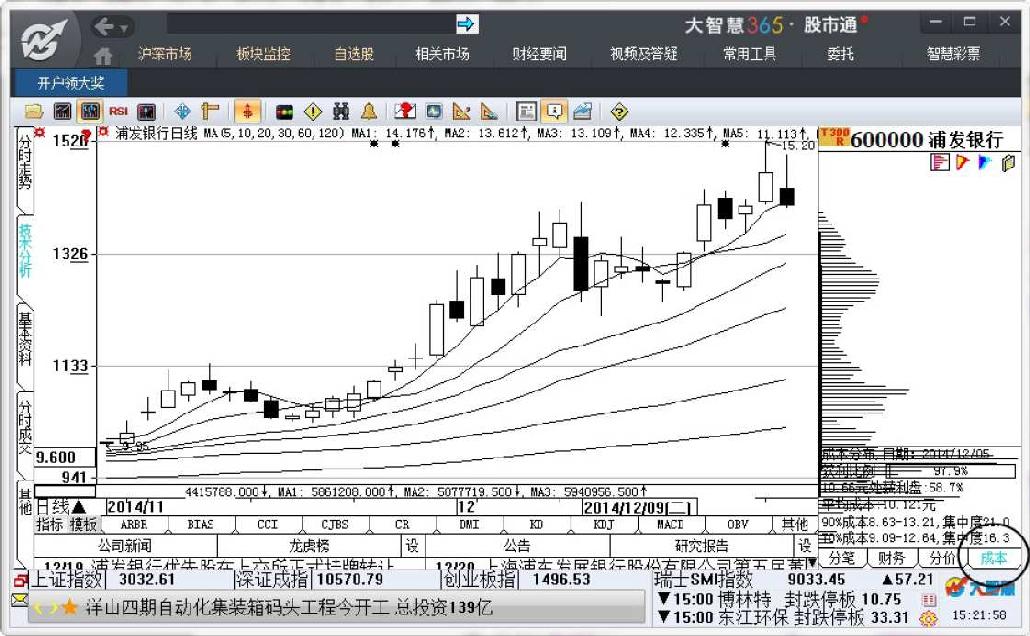1030x636 pixels.
Task: Click the envelope message icon at bottom left
Action: tap(20, 599)
